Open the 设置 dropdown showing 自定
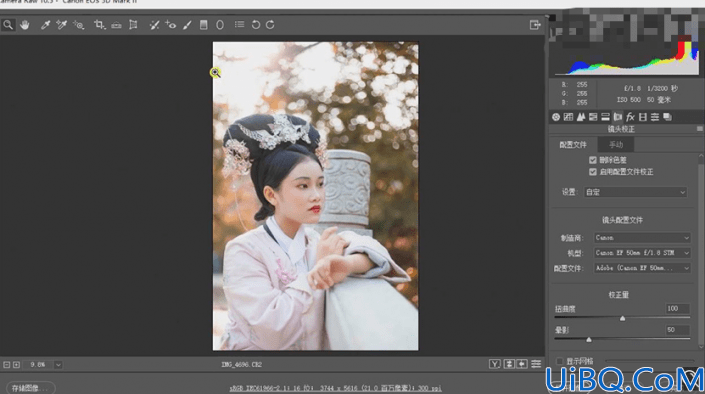 click(x=635, y=192)
